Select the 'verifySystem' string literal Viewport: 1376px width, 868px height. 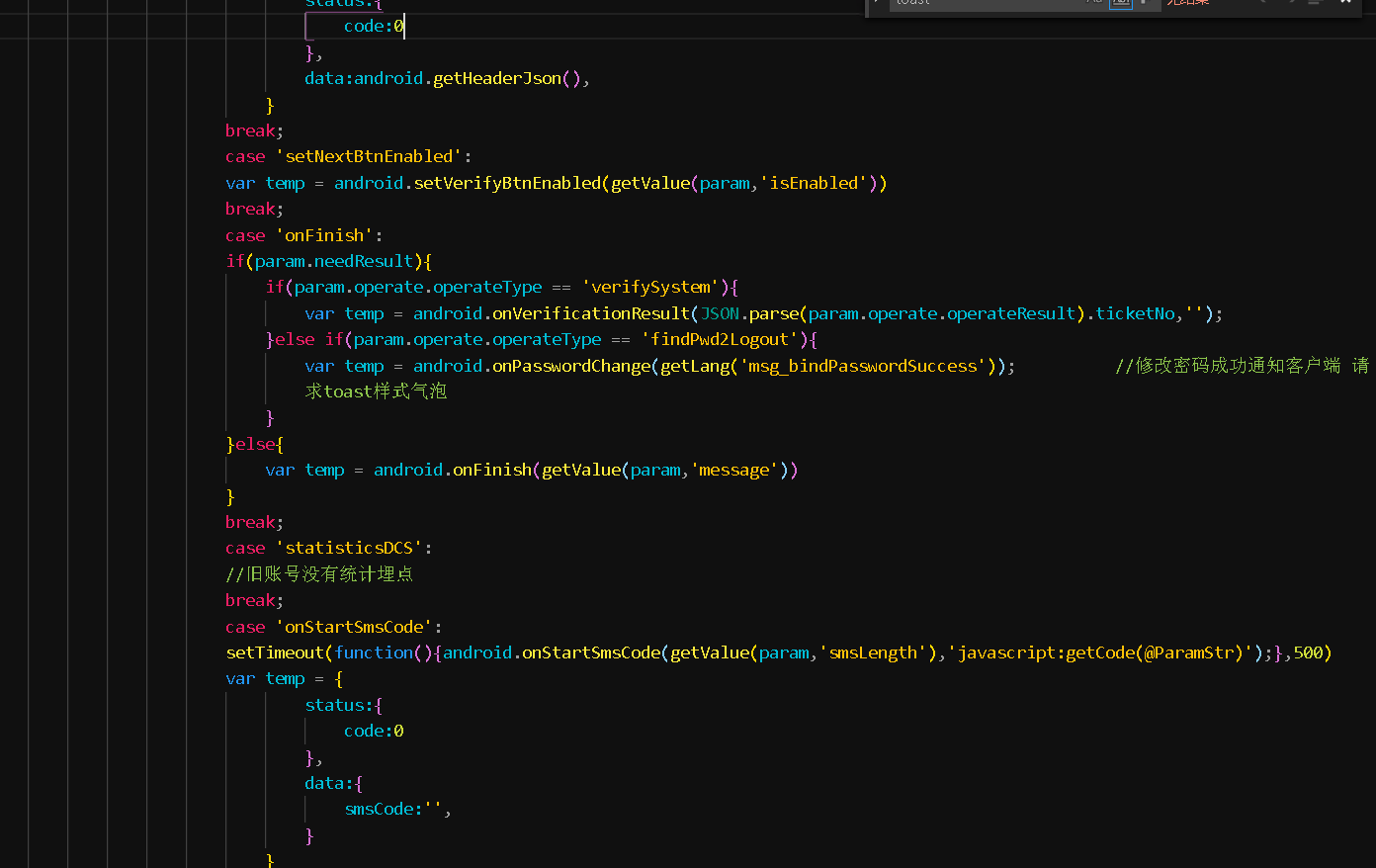point(650,287)
